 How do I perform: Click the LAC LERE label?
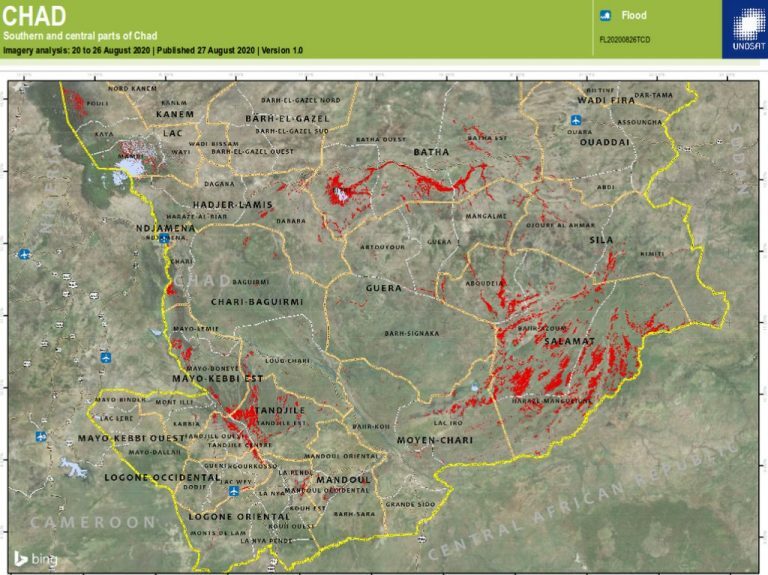(x=116, y=418)
